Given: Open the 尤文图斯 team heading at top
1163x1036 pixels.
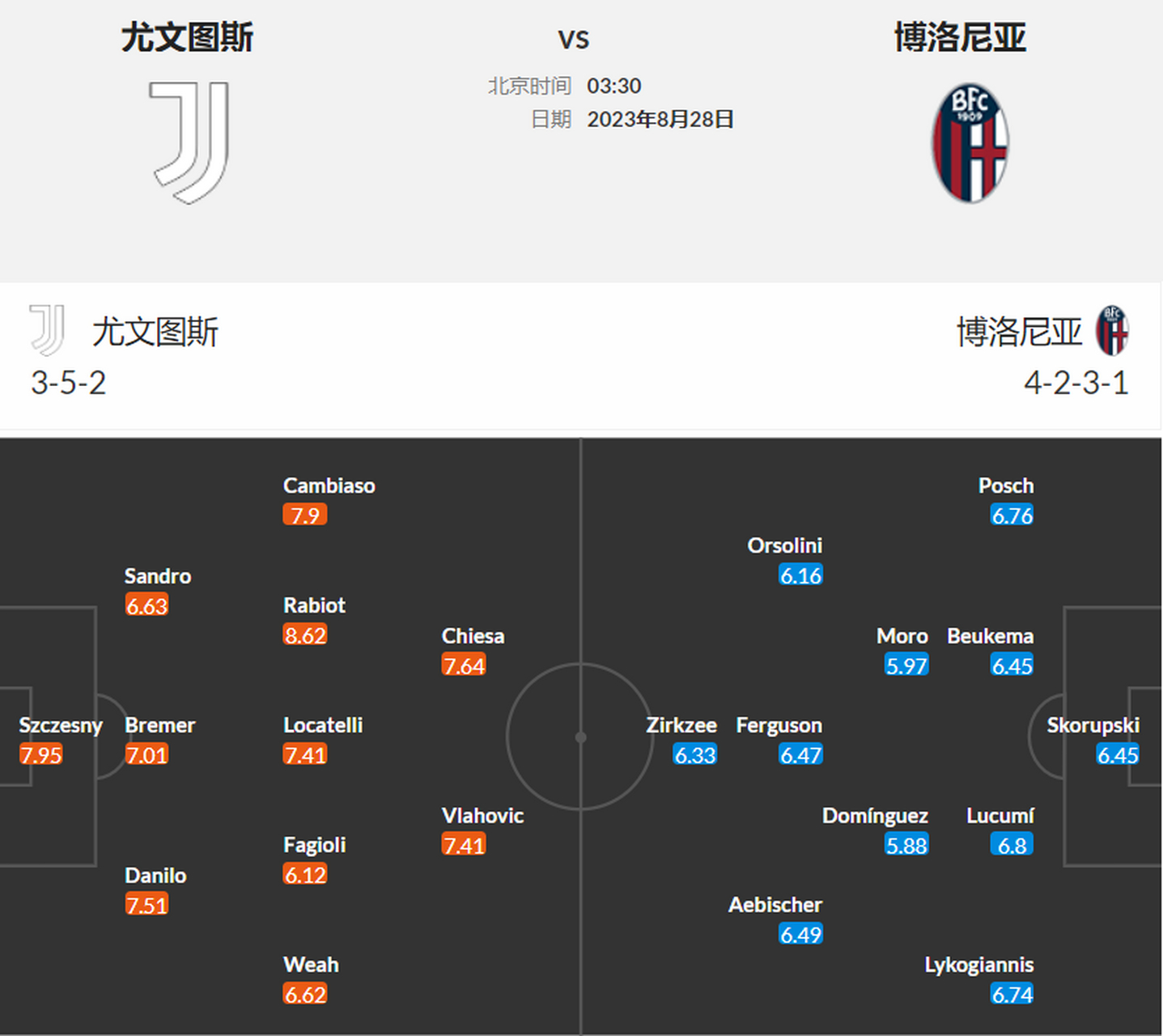Looking at the screenshot, I should pos(187,38).
